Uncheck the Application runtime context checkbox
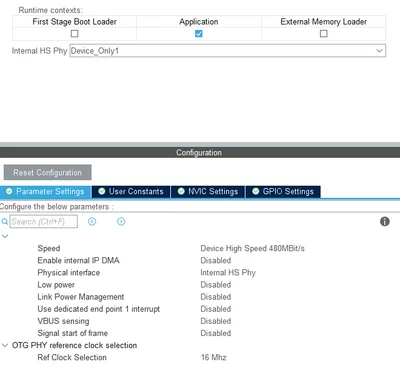The image size is (400, 375). (x=199, y=34)
